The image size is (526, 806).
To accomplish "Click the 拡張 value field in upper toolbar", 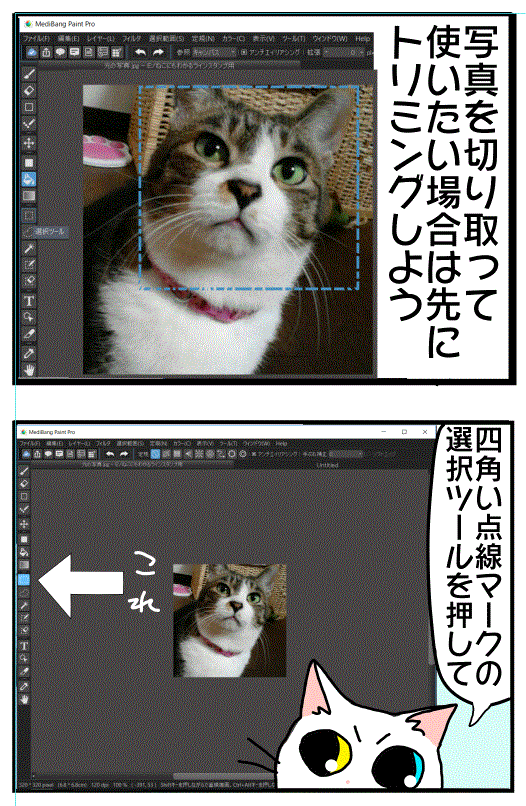I will [x=342, y=52].
